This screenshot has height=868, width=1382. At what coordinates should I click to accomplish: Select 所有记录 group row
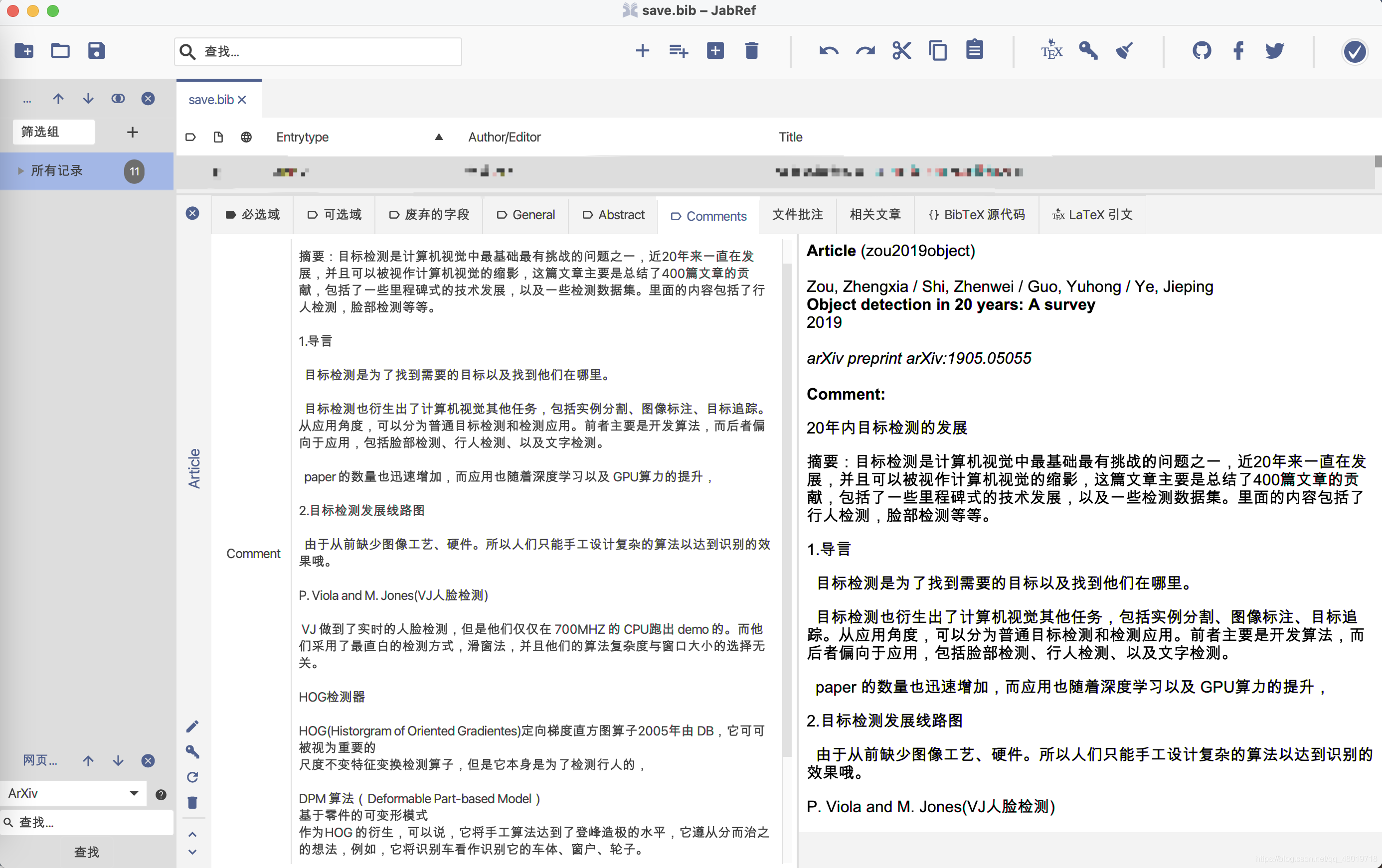tap(87, 171)
